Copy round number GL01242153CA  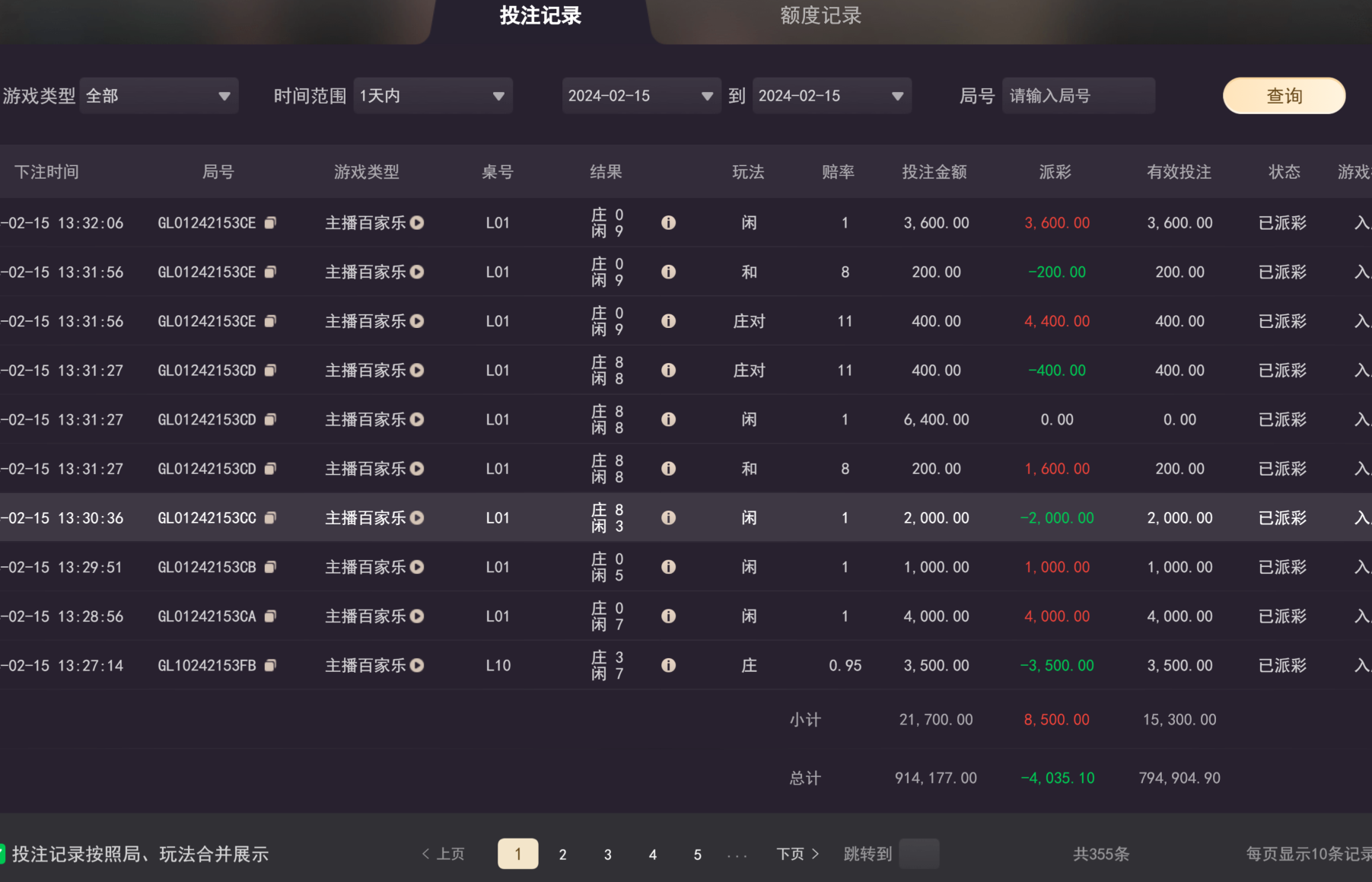click(x=270, y=616)
